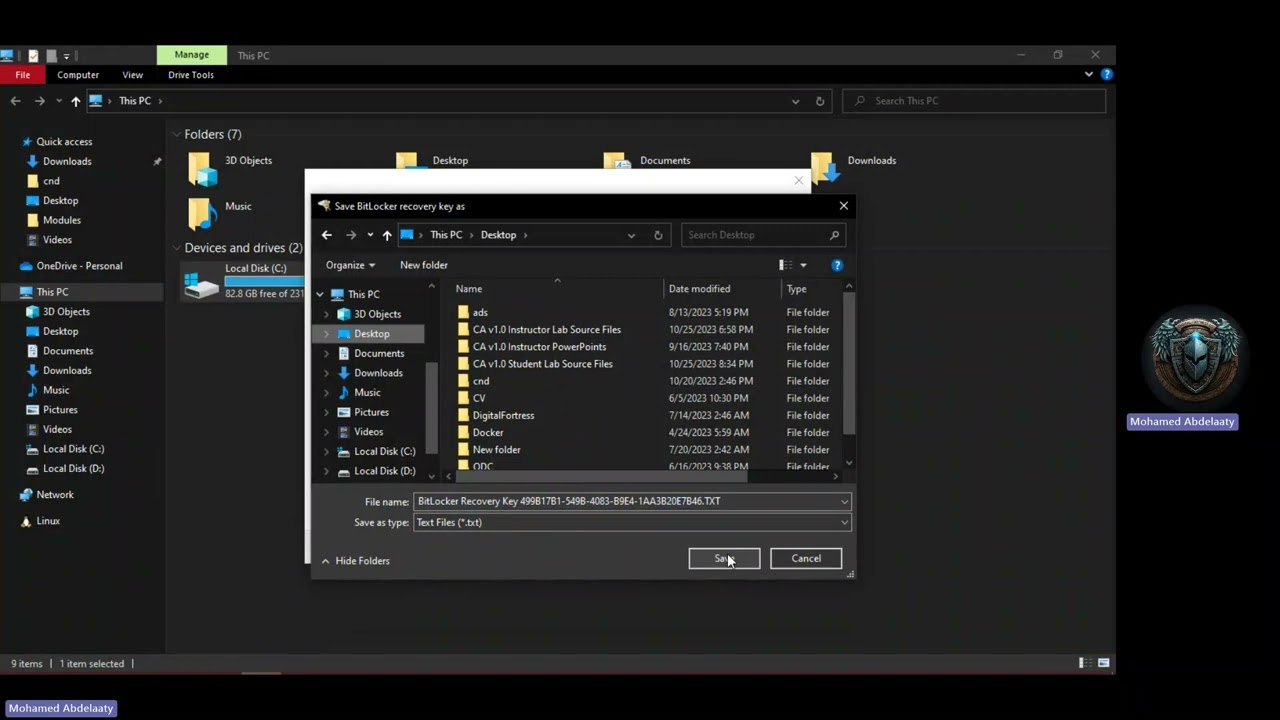Select the cnd folder in file list
The image size is (1280, 720).
(481, 381)
